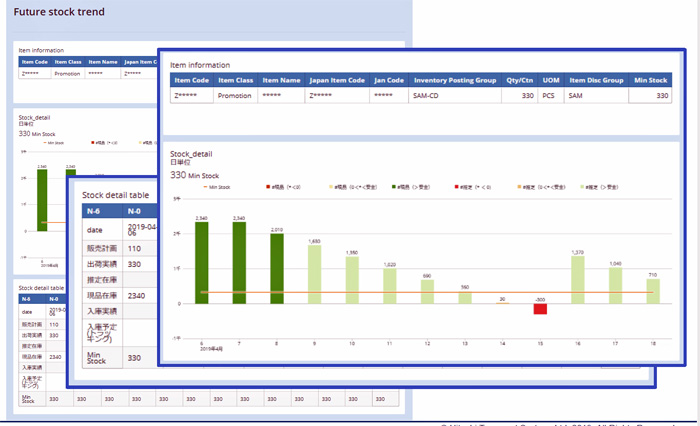Click the Z***** cell under Japan Item Code
Screen dimensions: 700x426
tap(337, 96)
